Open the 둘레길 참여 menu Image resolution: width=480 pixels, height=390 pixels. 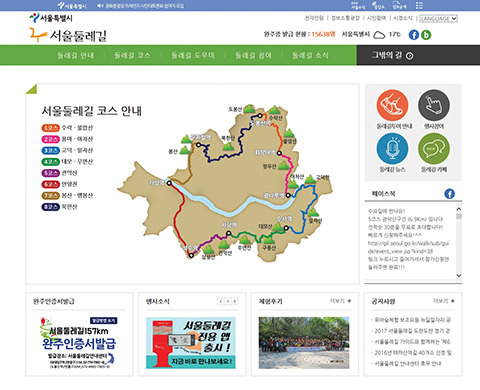click(x=253, y=55)
